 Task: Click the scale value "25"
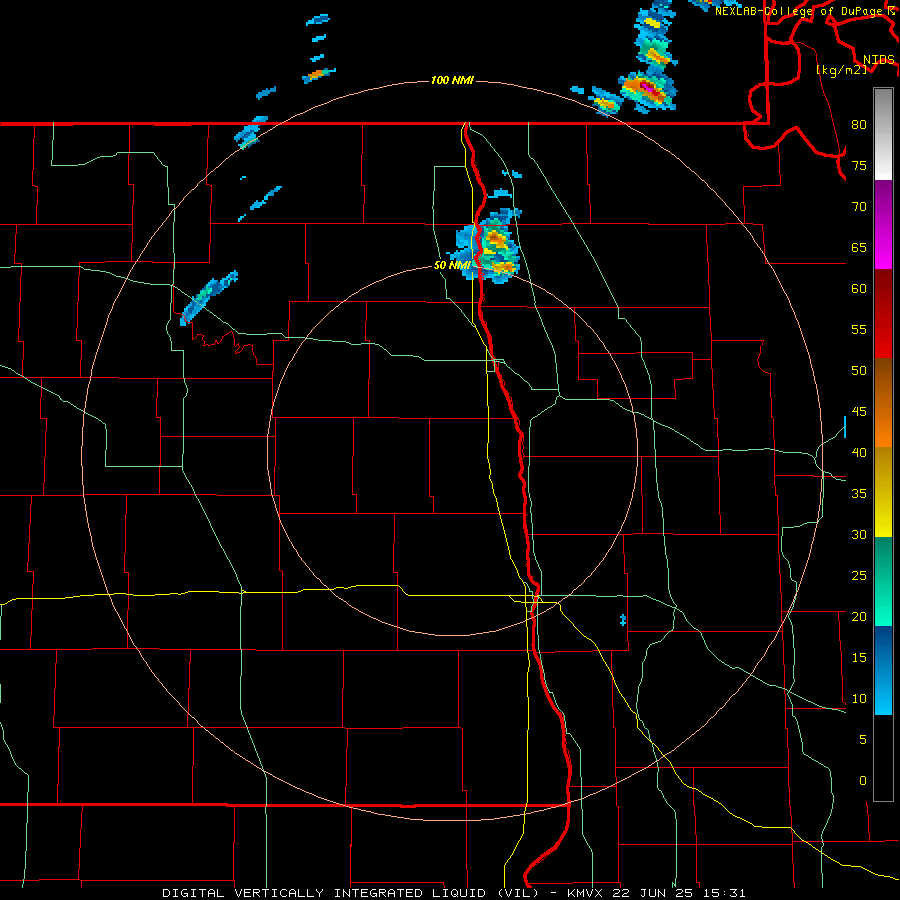click(x=859, y=576)
